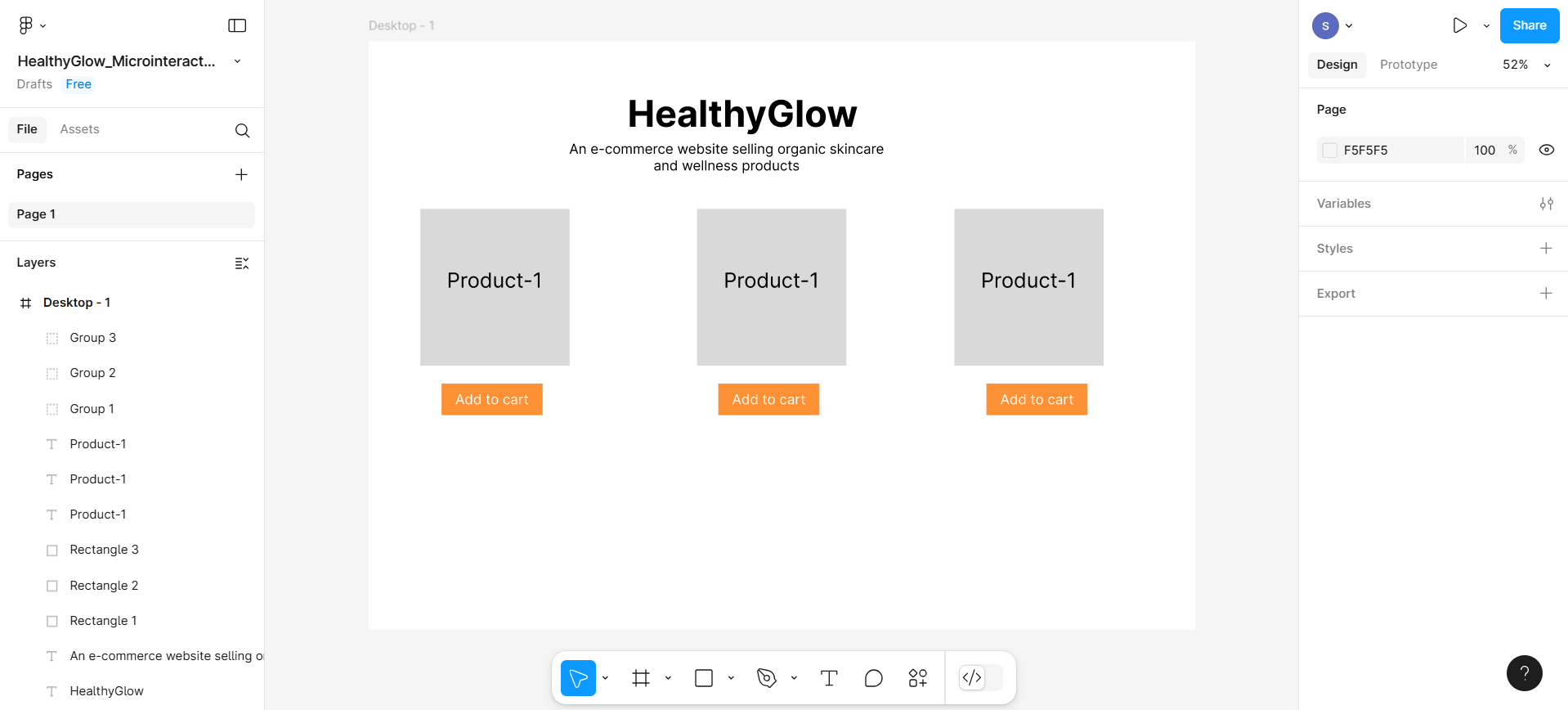The width and height of the screenshot is (1568, 710).
Task: Collapse the sidebar with the panel toggle icon
Action: 237,25
